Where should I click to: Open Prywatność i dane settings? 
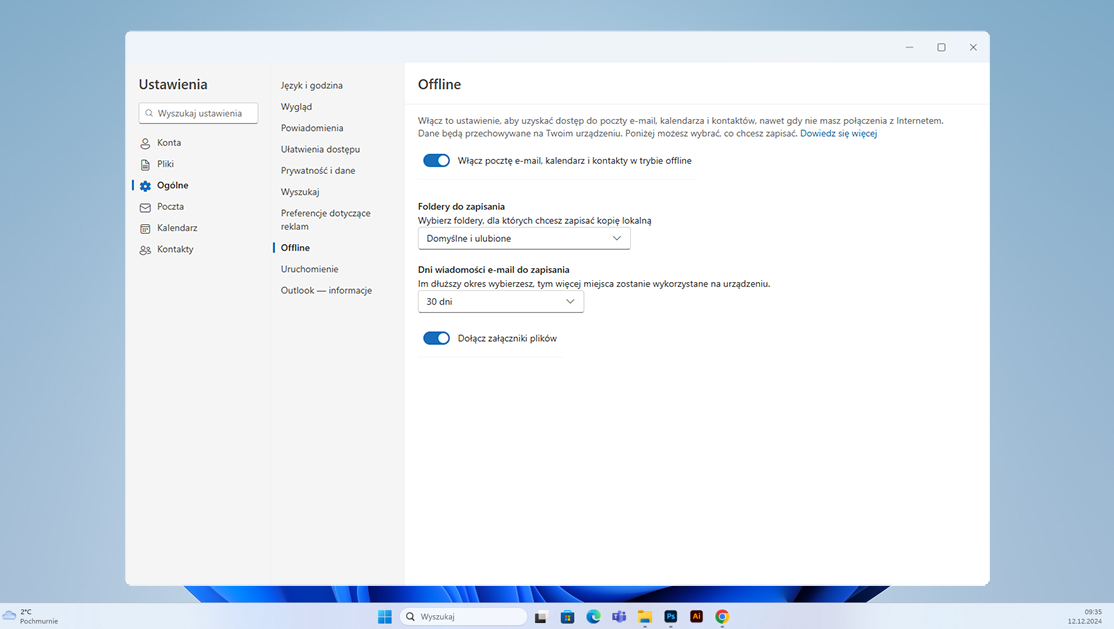pos(318,171)
